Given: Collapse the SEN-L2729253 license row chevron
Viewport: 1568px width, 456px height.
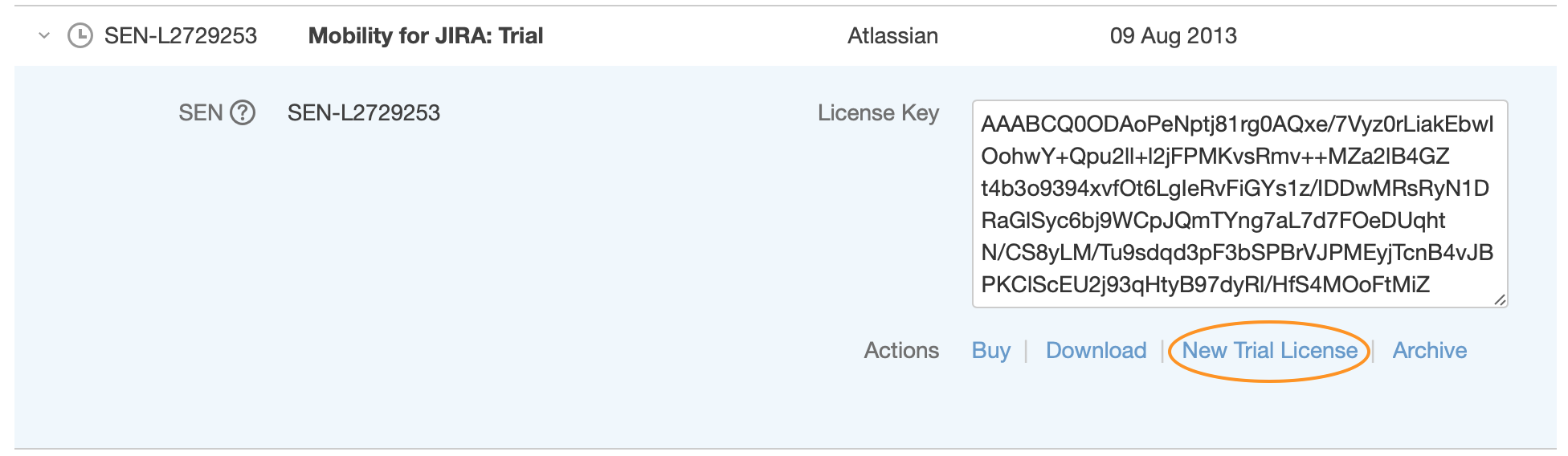Looking at the screenshot, I should 44,35.
